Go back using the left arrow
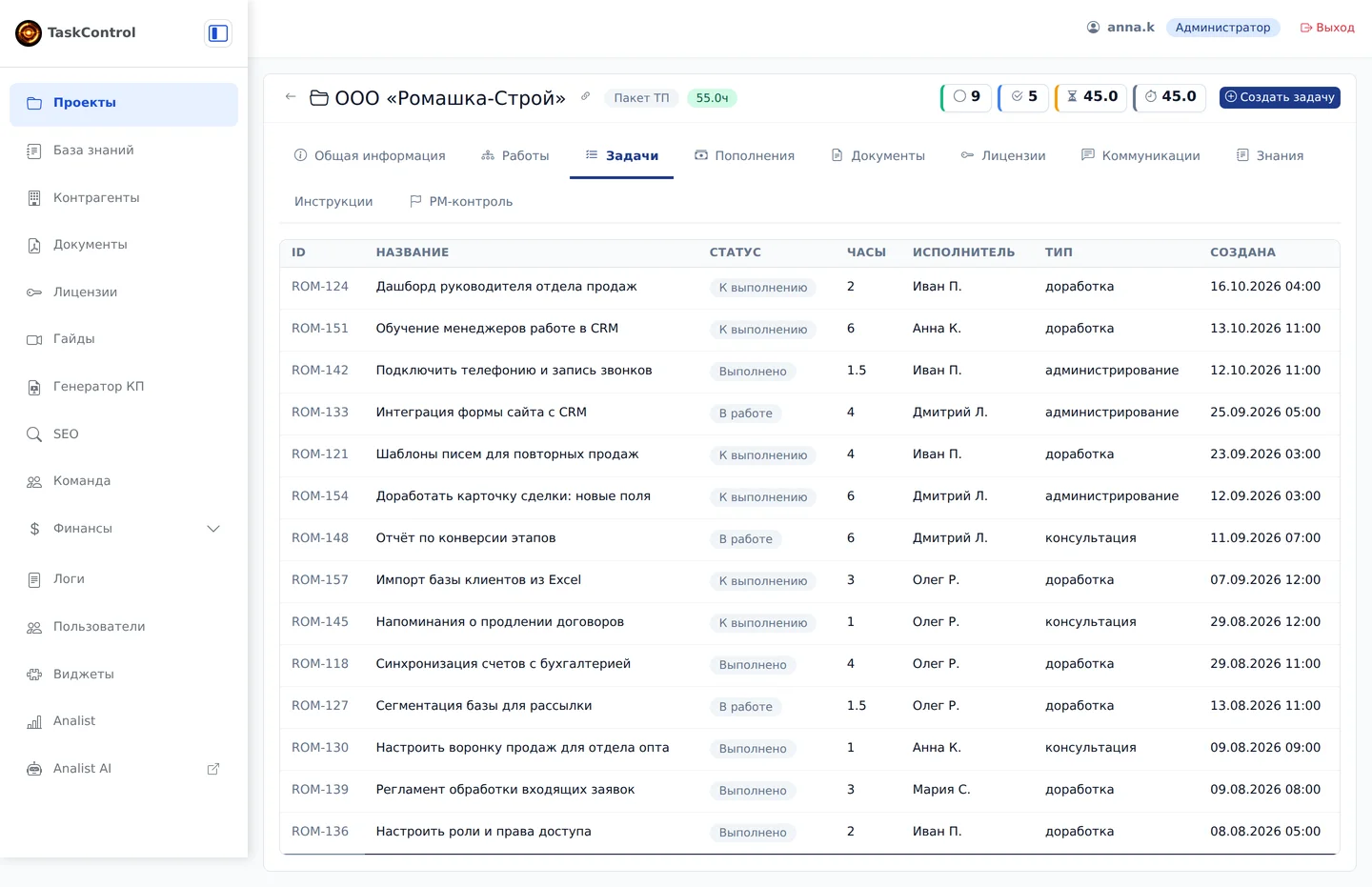This screenshot has height=887, width=1372. coord(291,97)
